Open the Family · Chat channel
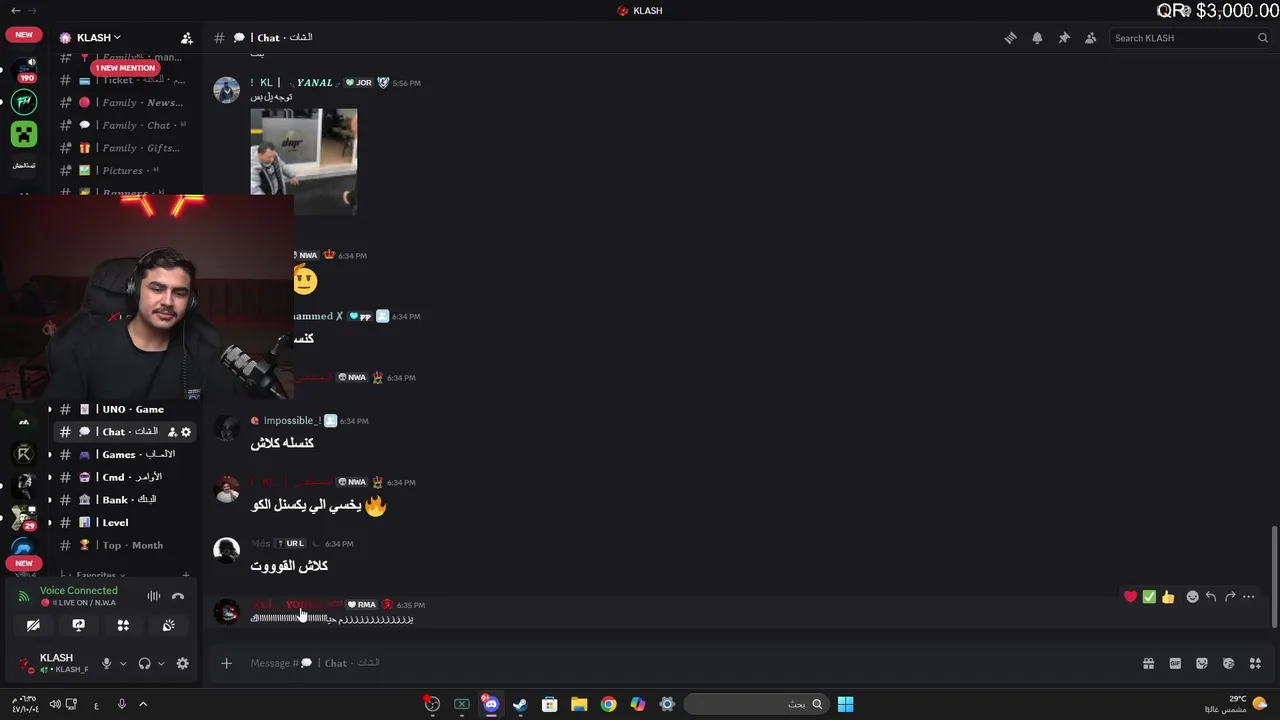The image size is (1280, 720). 124,125
